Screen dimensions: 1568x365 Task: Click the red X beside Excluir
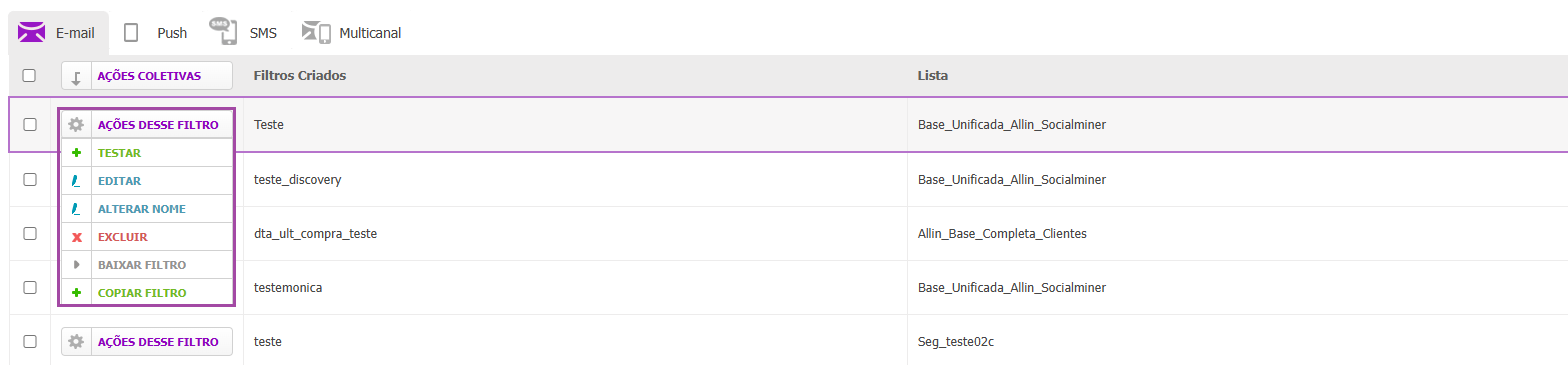[76, 237]
